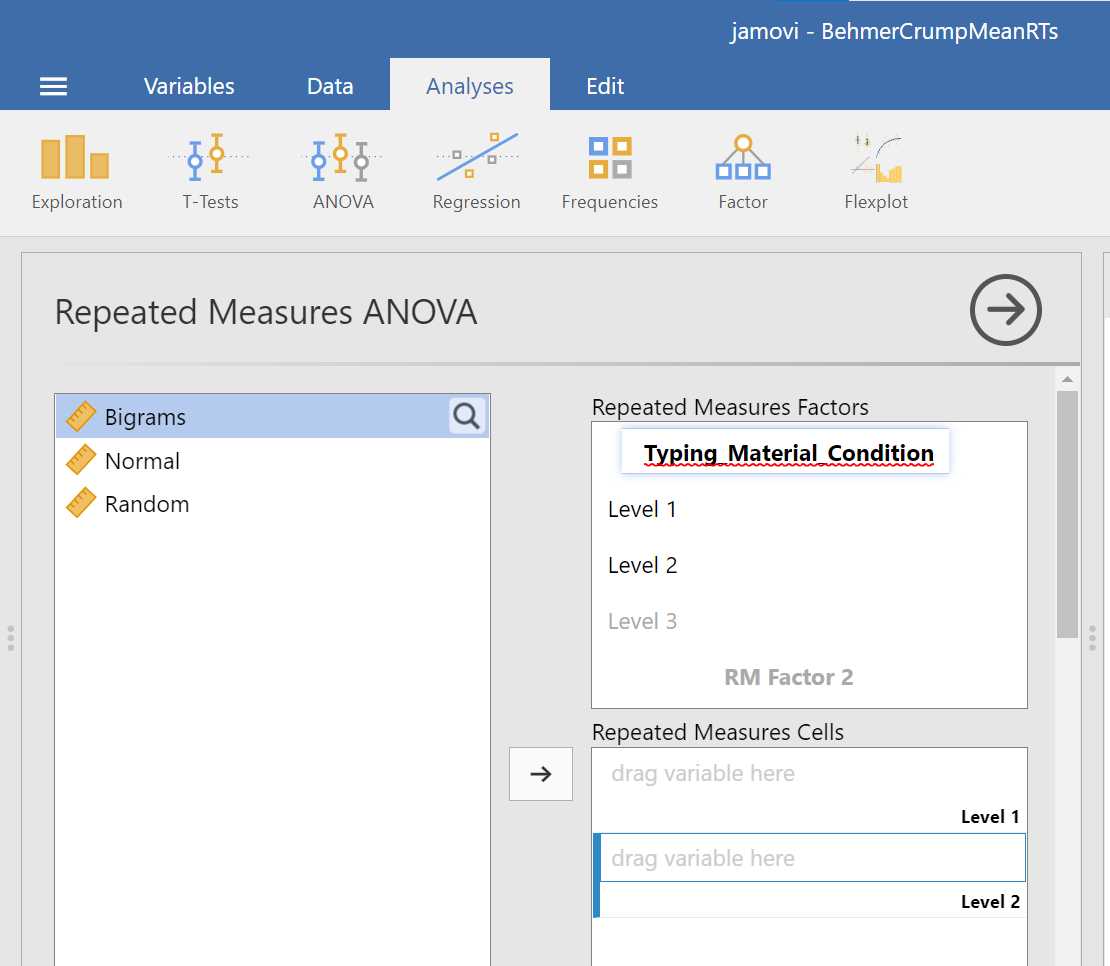Image resolution: width=1110 pixels, height=966 pixels.
Task: Open the Edit tab
Action: 605,86
